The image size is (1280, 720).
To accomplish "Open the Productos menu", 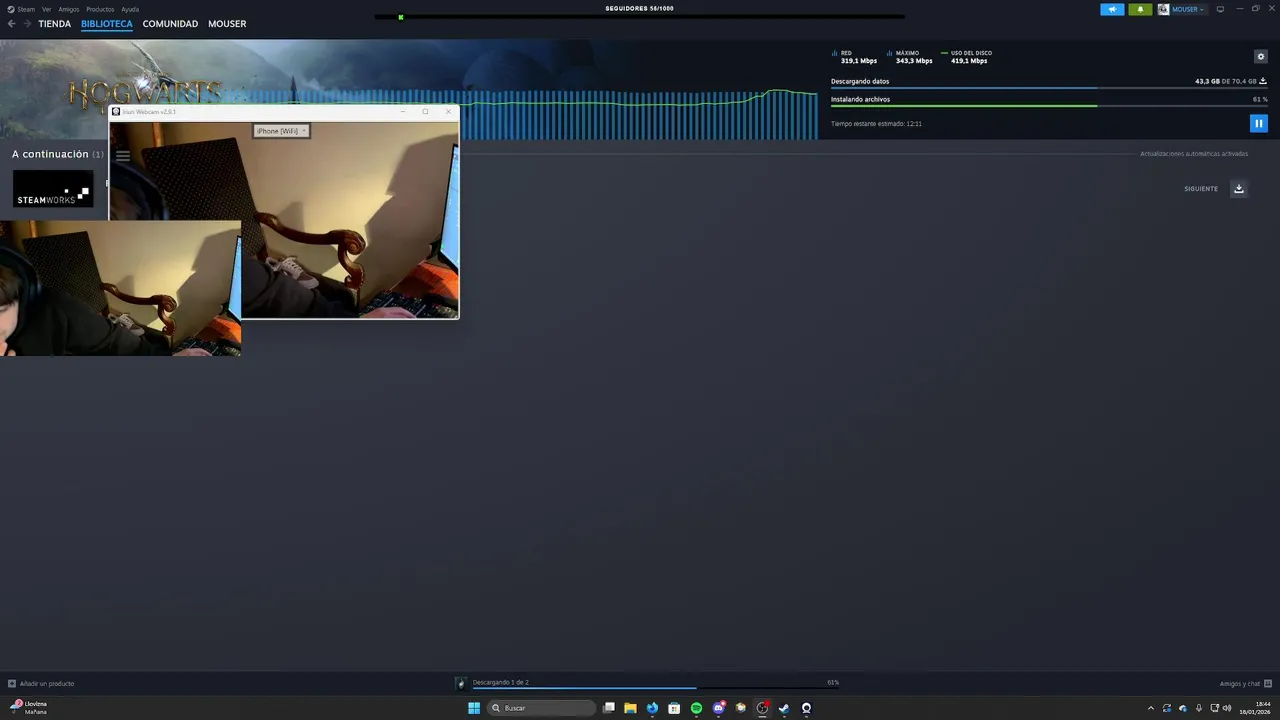I will [x=100, y=9].
